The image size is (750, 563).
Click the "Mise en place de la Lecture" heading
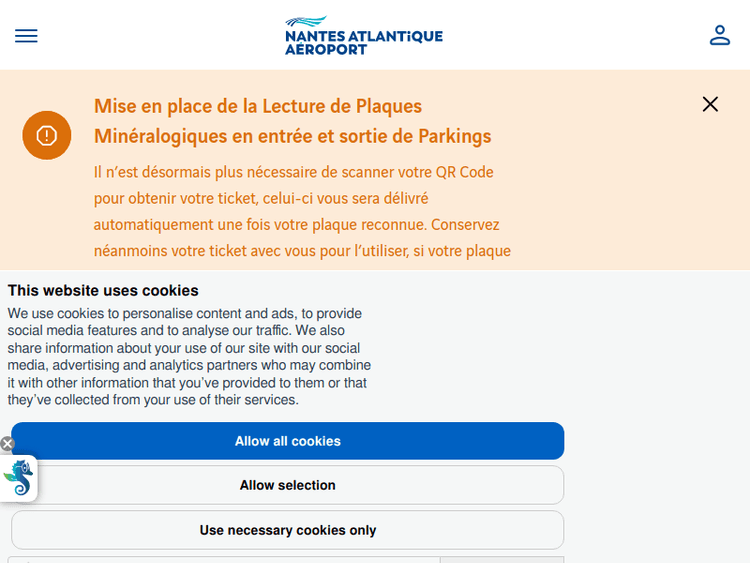point(258,106)
